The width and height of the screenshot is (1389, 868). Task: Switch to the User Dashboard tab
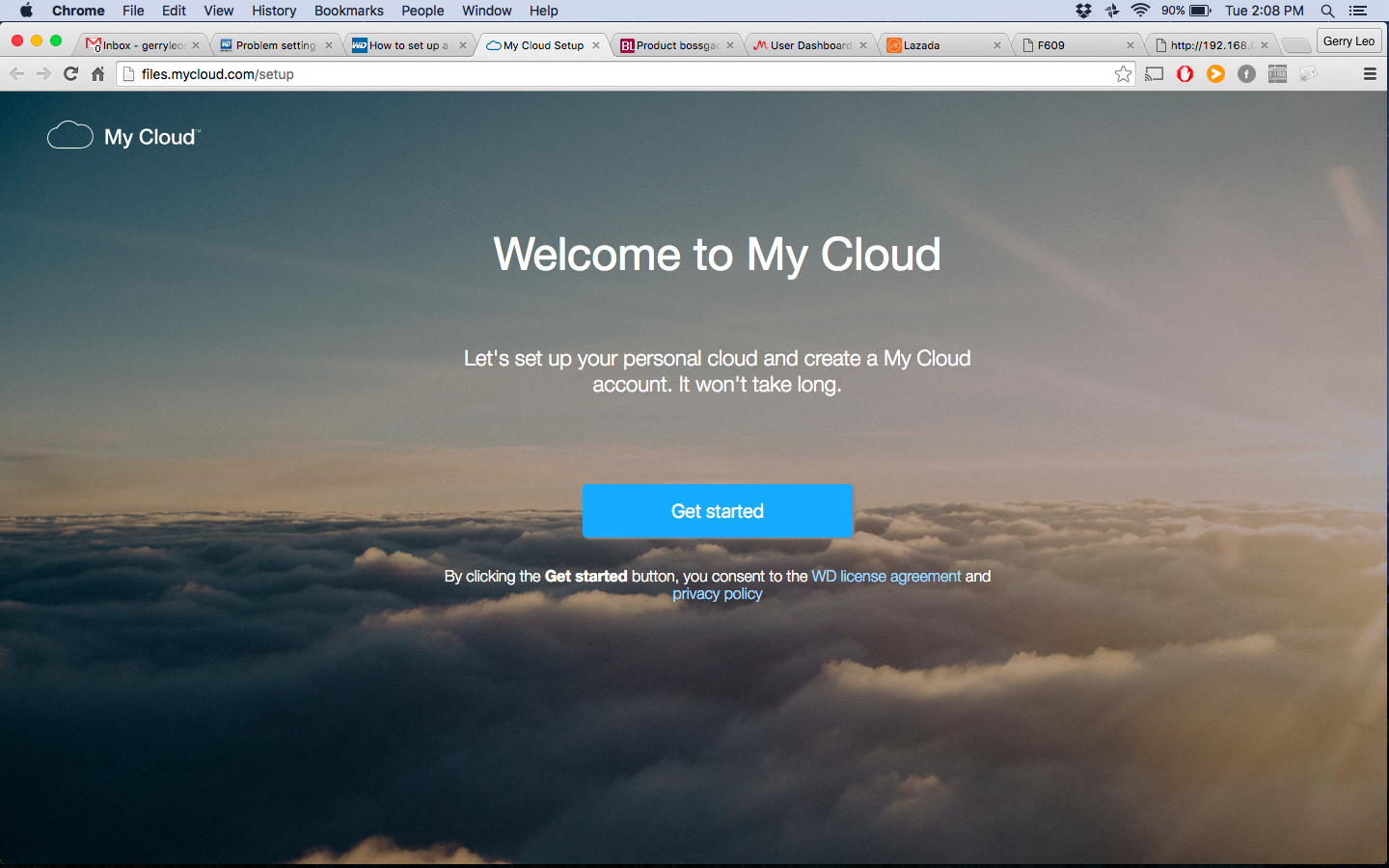pos(808,45)
